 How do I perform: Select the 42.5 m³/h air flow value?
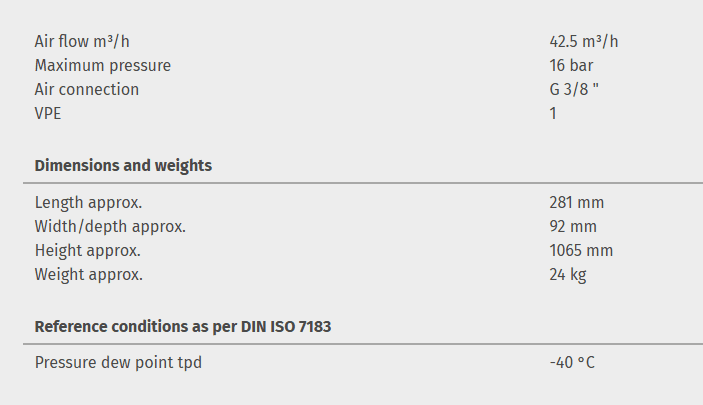tap(590, 41)
